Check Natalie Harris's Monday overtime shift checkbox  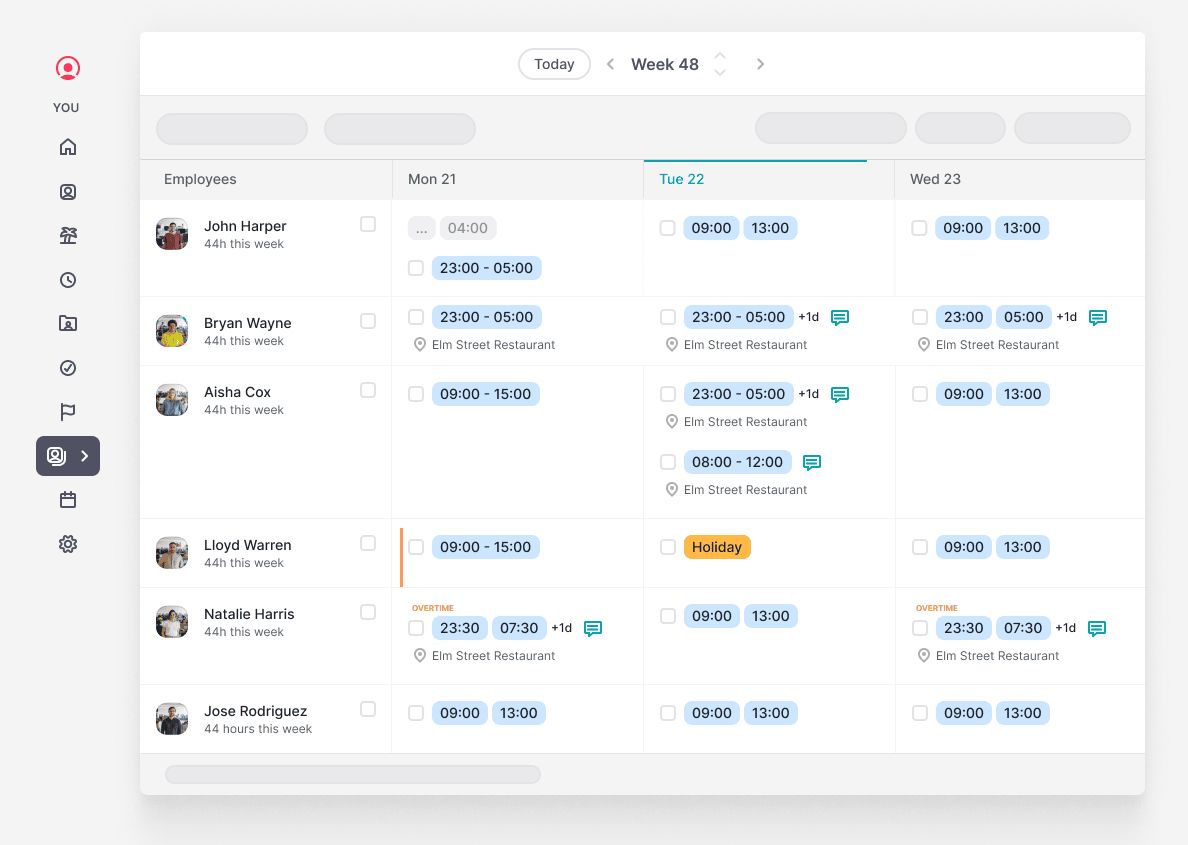(x=415, y=628)
